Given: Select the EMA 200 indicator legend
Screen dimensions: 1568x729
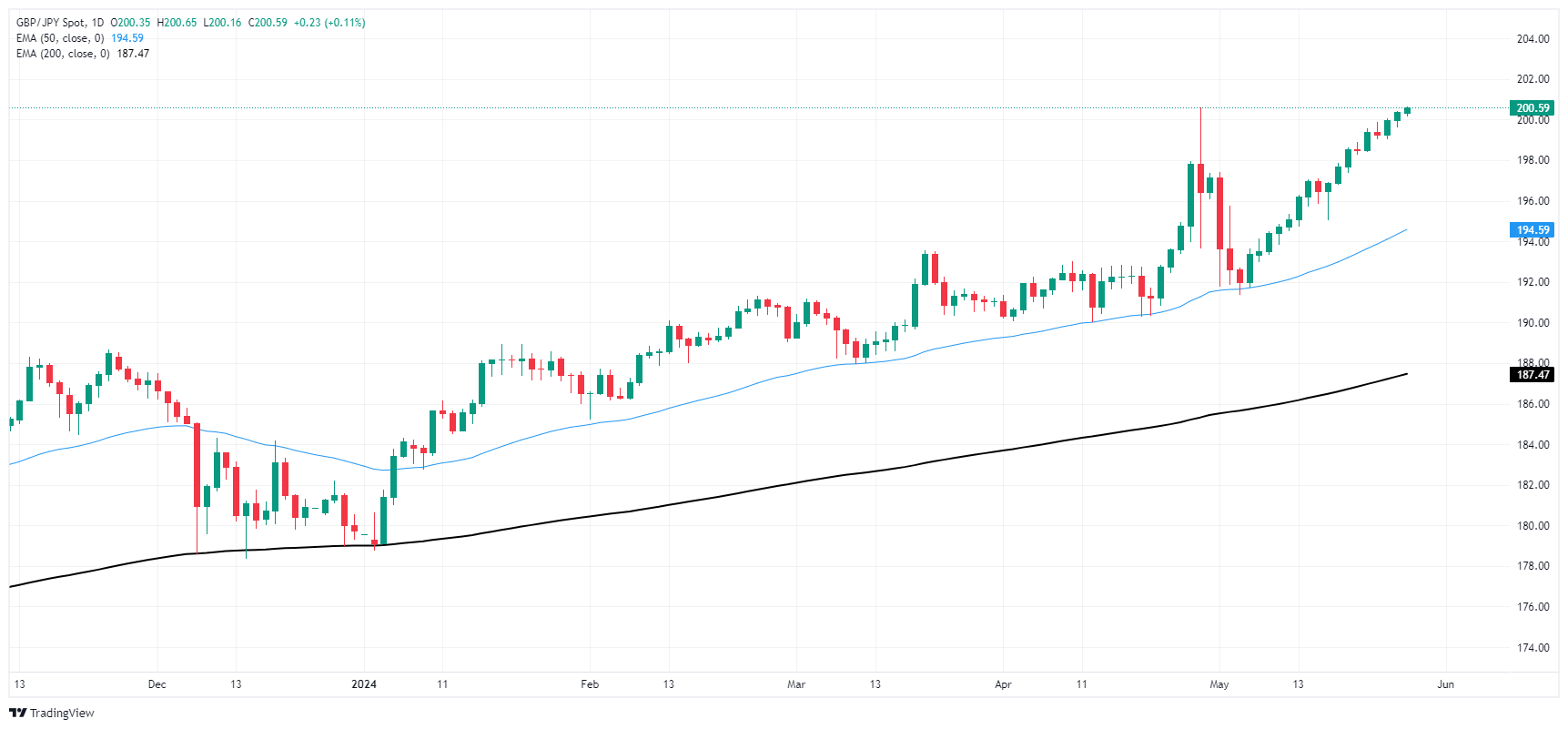Looking at the screenshot, I should (x=63, y=54).
